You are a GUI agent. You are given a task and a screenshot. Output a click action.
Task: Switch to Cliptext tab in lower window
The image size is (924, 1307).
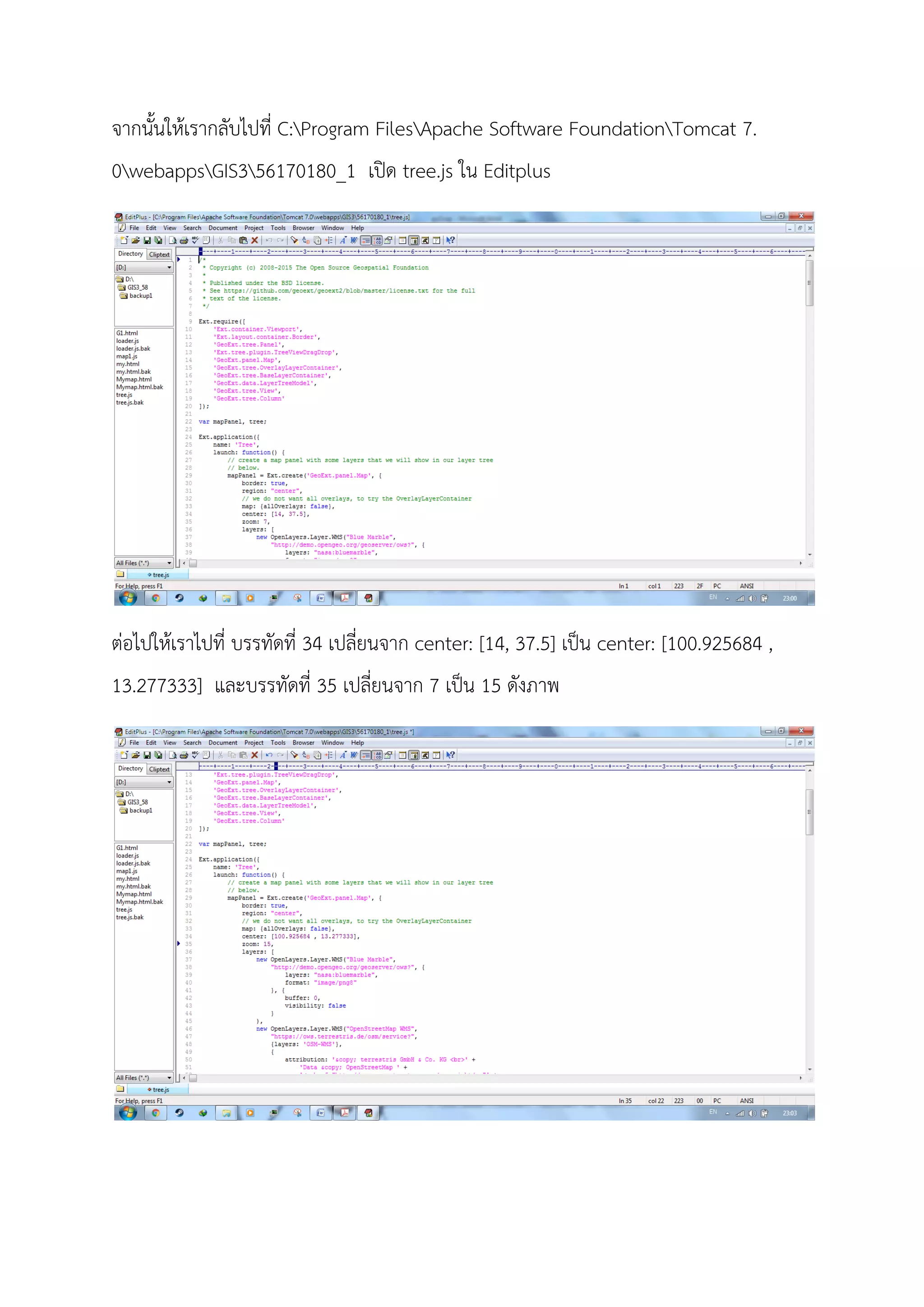pyautogui.click(x=159, y=769)
